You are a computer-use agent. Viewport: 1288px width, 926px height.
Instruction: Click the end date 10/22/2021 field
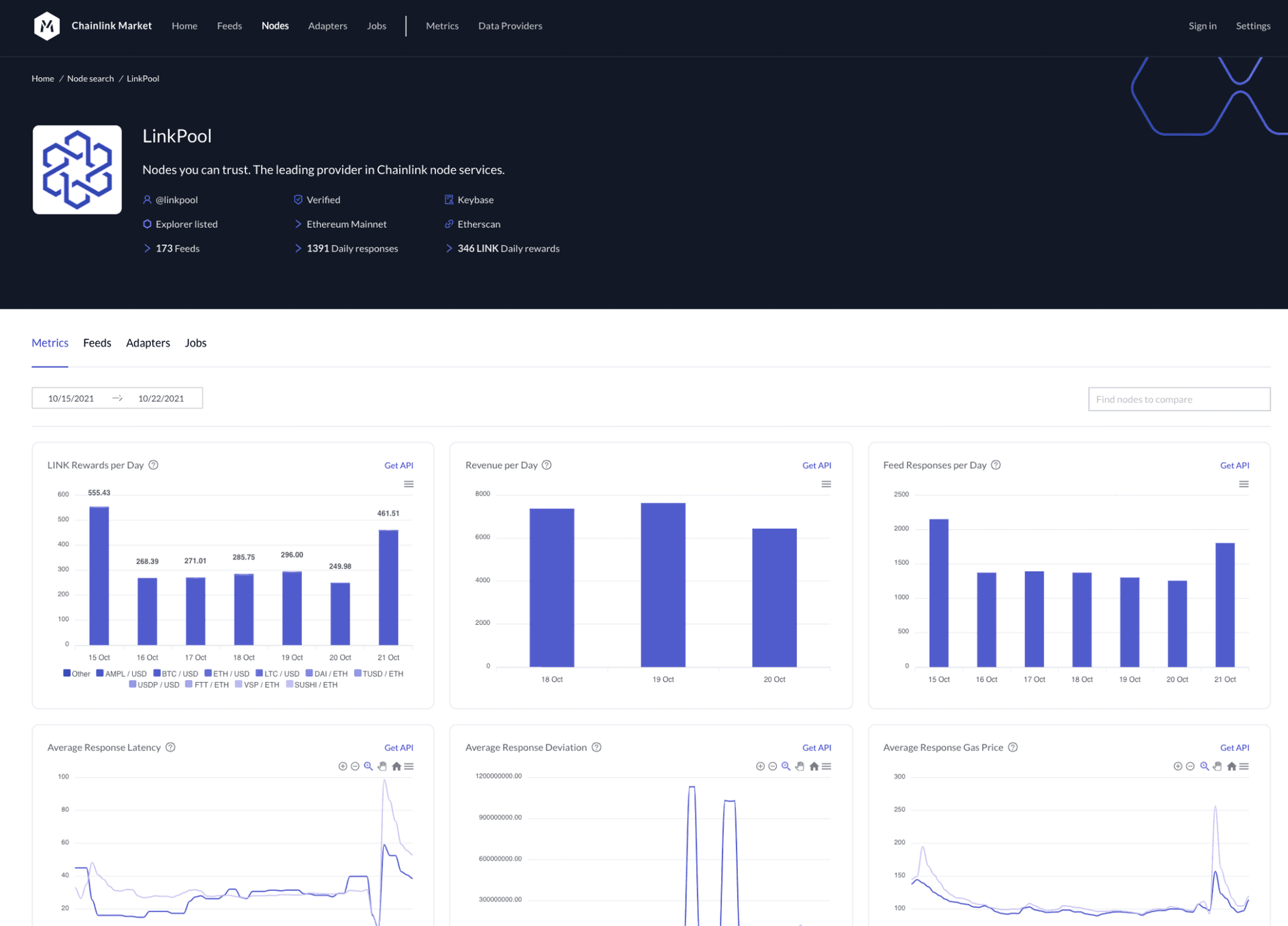161,398
